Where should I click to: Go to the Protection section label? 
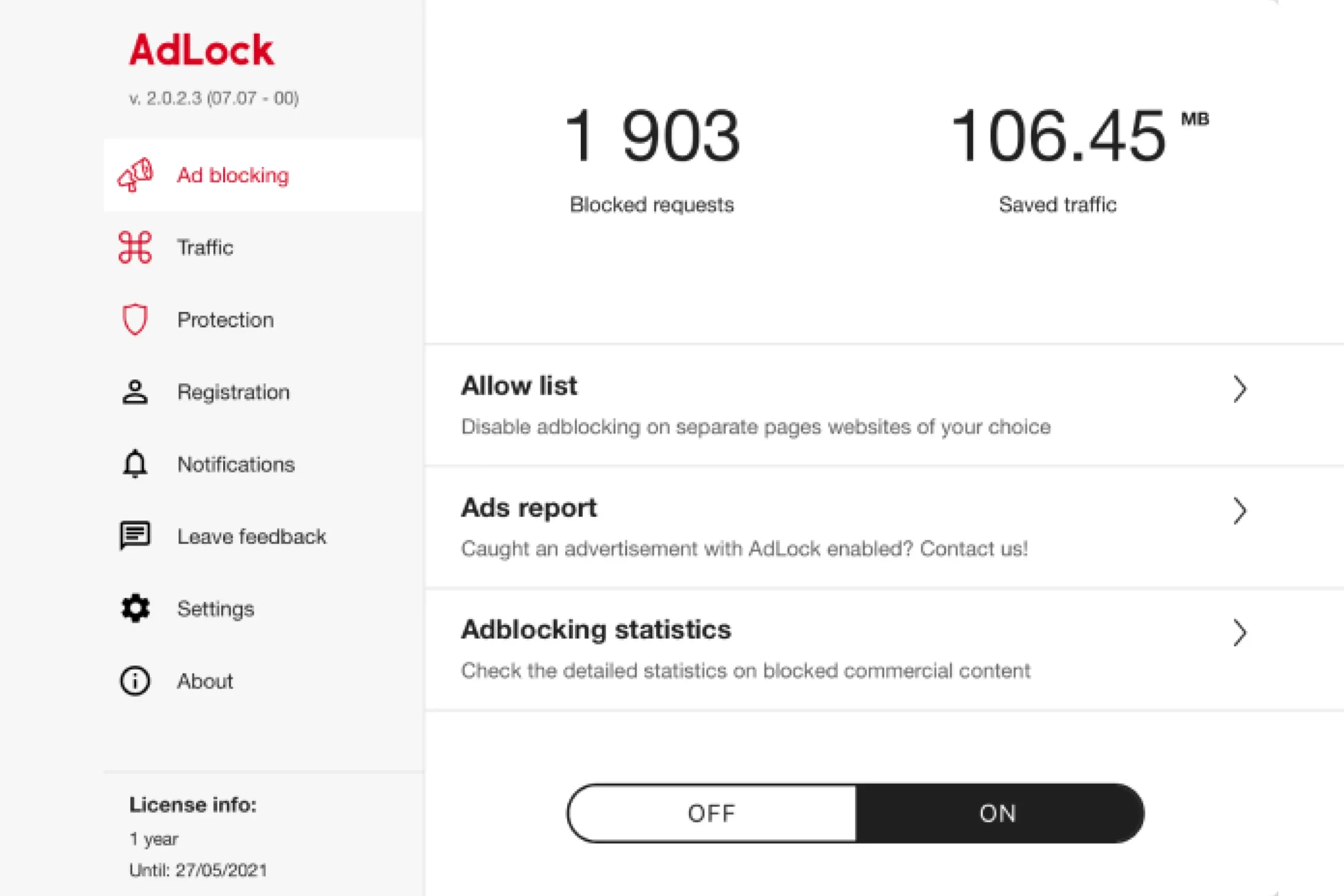[x=226, y=320]
